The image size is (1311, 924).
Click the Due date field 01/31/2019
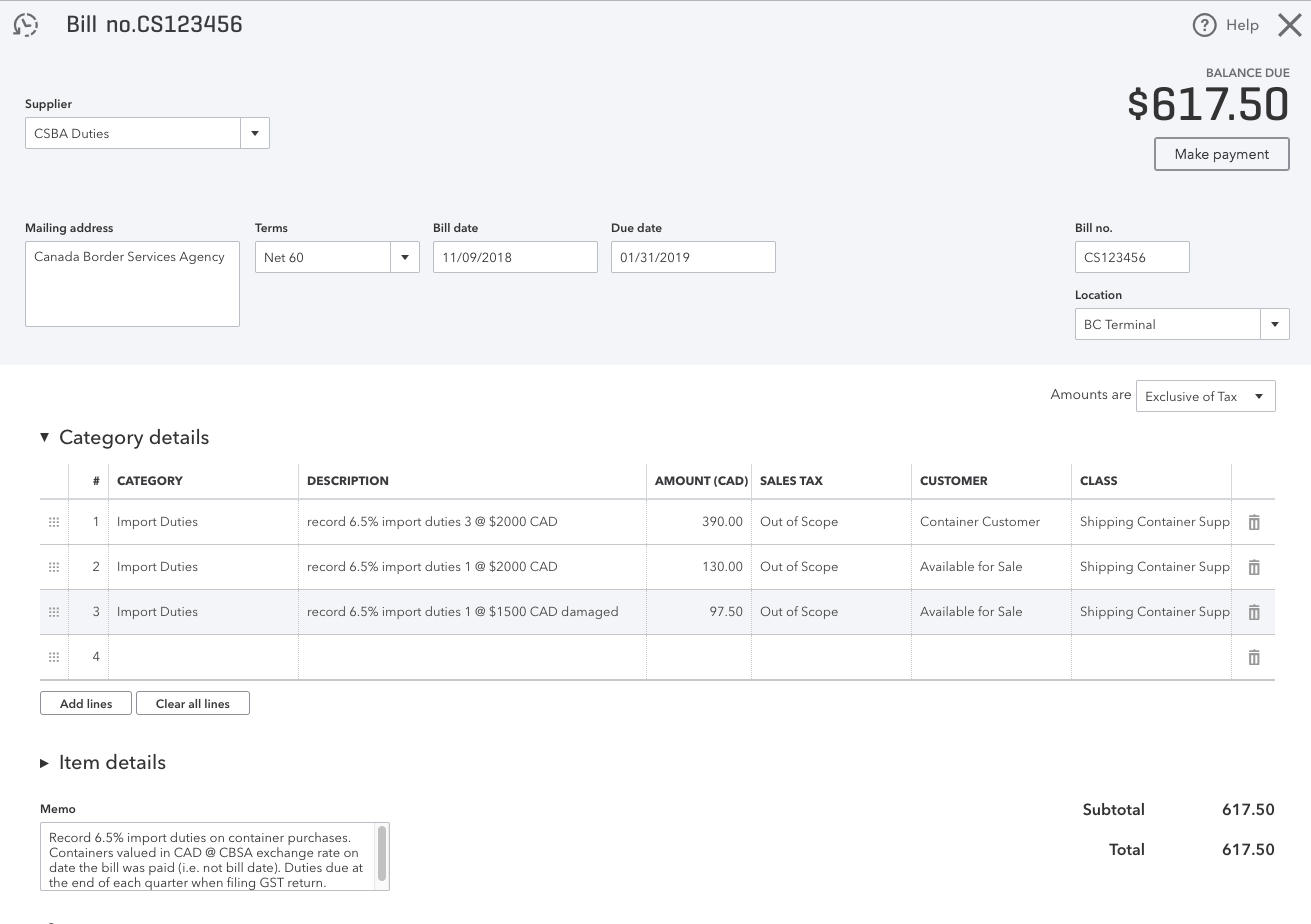(x=693, y=257)
